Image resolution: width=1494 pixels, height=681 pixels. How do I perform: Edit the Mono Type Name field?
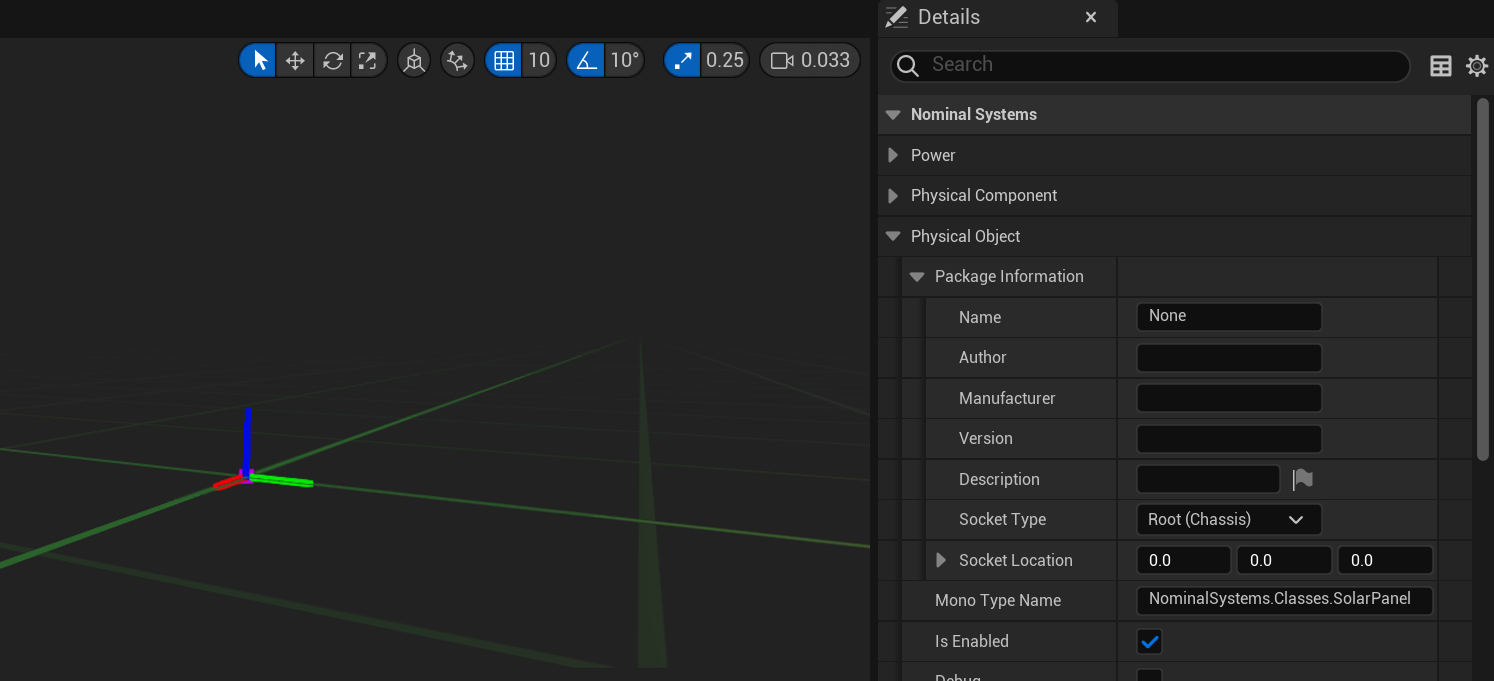1285,600
